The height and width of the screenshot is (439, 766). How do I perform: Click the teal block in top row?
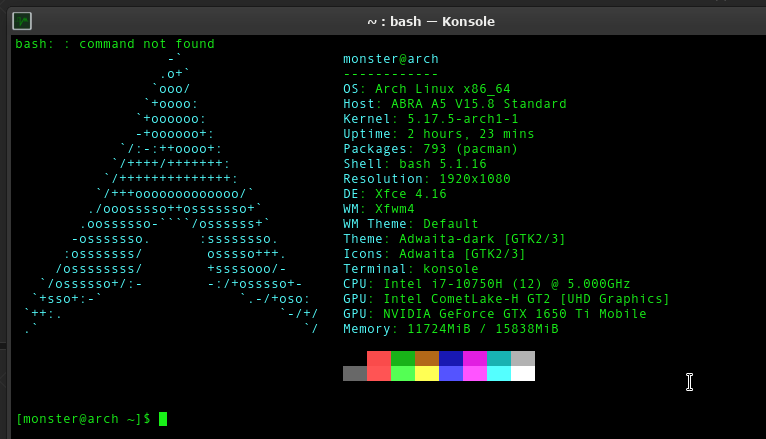[499, 358]
